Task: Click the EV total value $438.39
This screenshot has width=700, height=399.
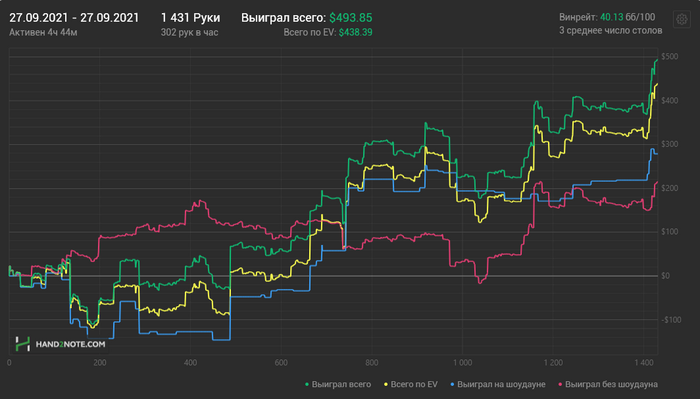Action: pos(355,33)
